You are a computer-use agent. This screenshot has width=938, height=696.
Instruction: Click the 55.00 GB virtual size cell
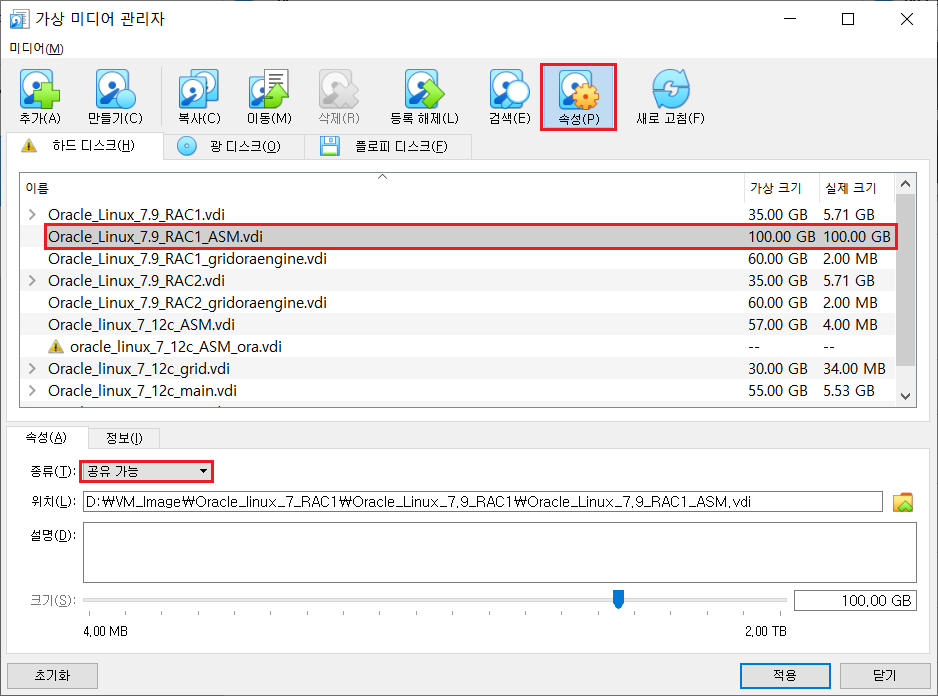pos(778,391)
